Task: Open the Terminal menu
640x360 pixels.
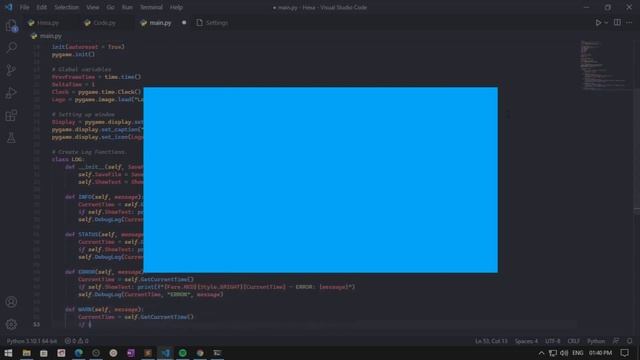Action: [151, 7]
